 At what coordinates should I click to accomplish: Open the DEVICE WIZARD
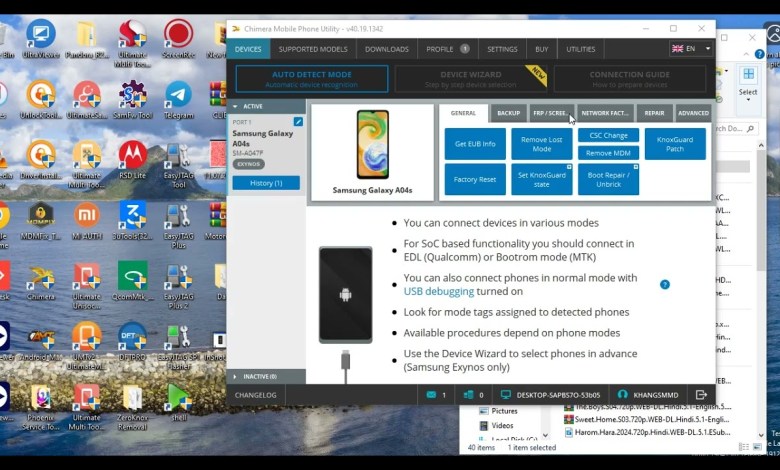[471, 79]
